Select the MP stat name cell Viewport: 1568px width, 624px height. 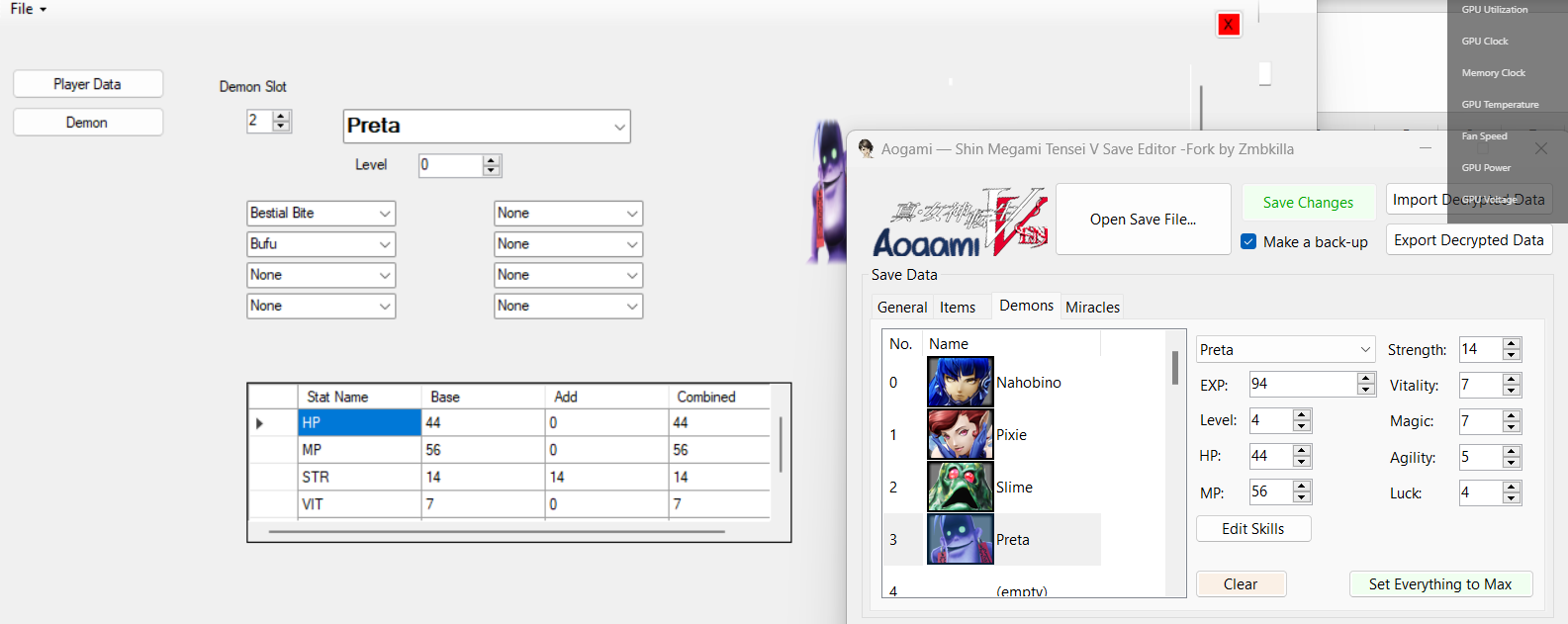pos(359,450)
